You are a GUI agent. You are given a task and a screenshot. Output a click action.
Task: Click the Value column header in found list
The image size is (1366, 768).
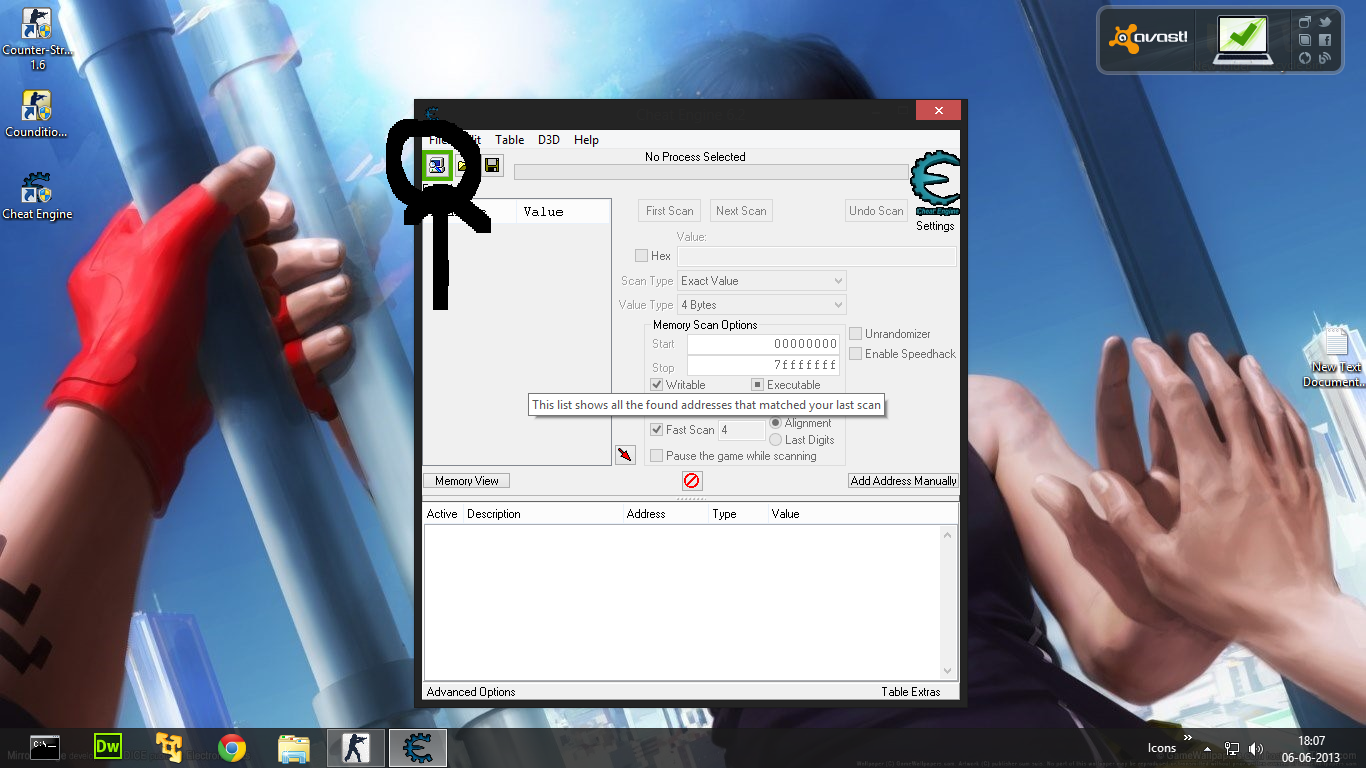point(563,212)
